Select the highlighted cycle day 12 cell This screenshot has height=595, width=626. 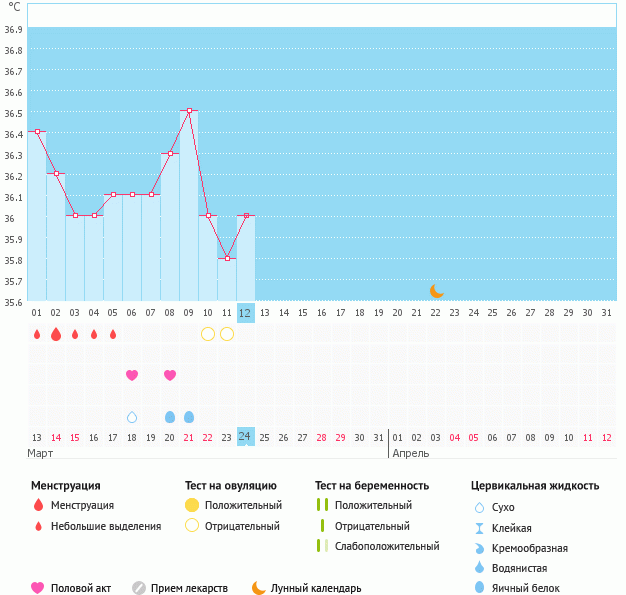tap(245, 313)
